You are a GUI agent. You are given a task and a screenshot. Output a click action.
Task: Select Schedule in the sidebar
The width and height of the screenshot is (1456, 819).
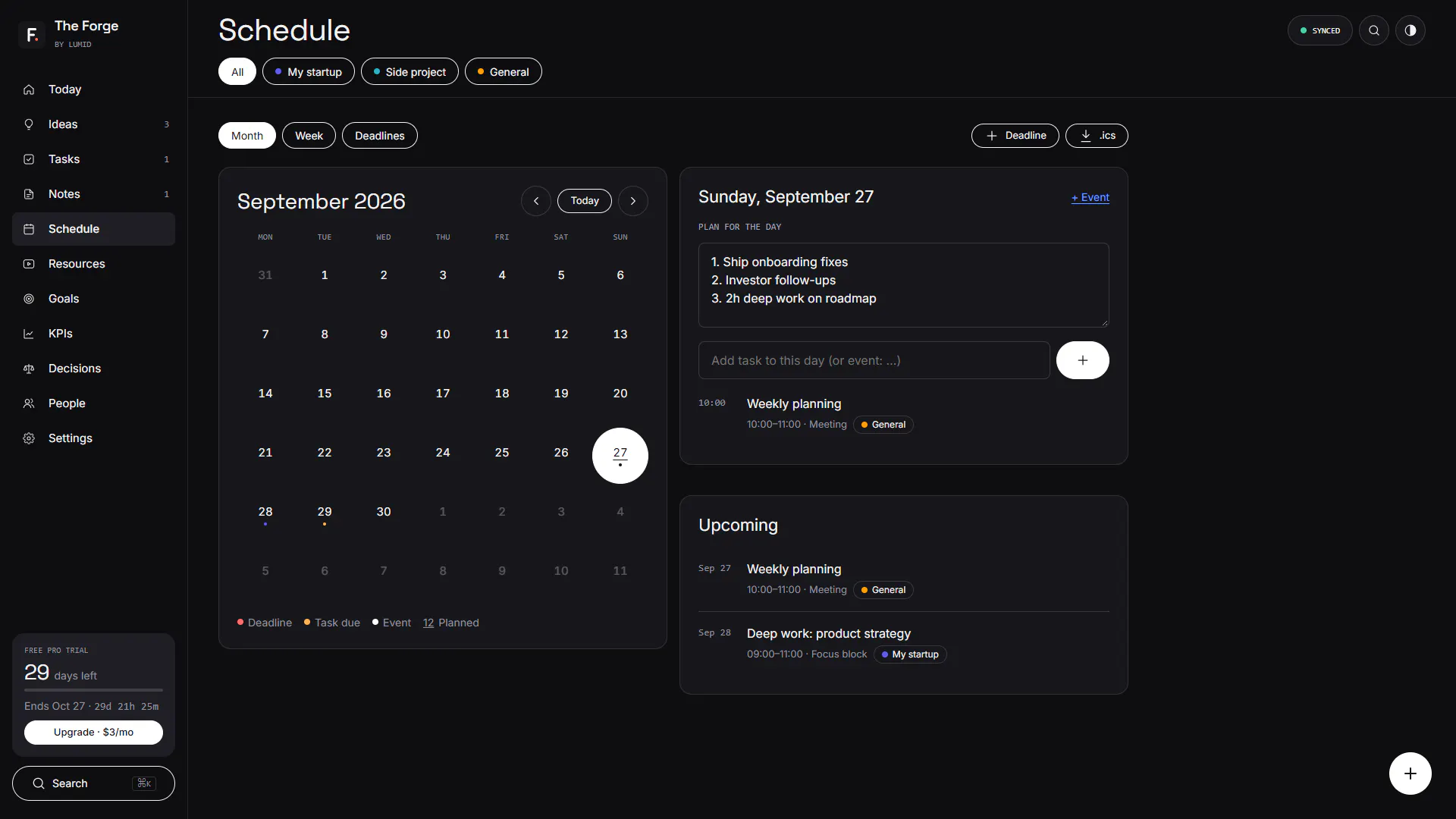tap(93, 229)
